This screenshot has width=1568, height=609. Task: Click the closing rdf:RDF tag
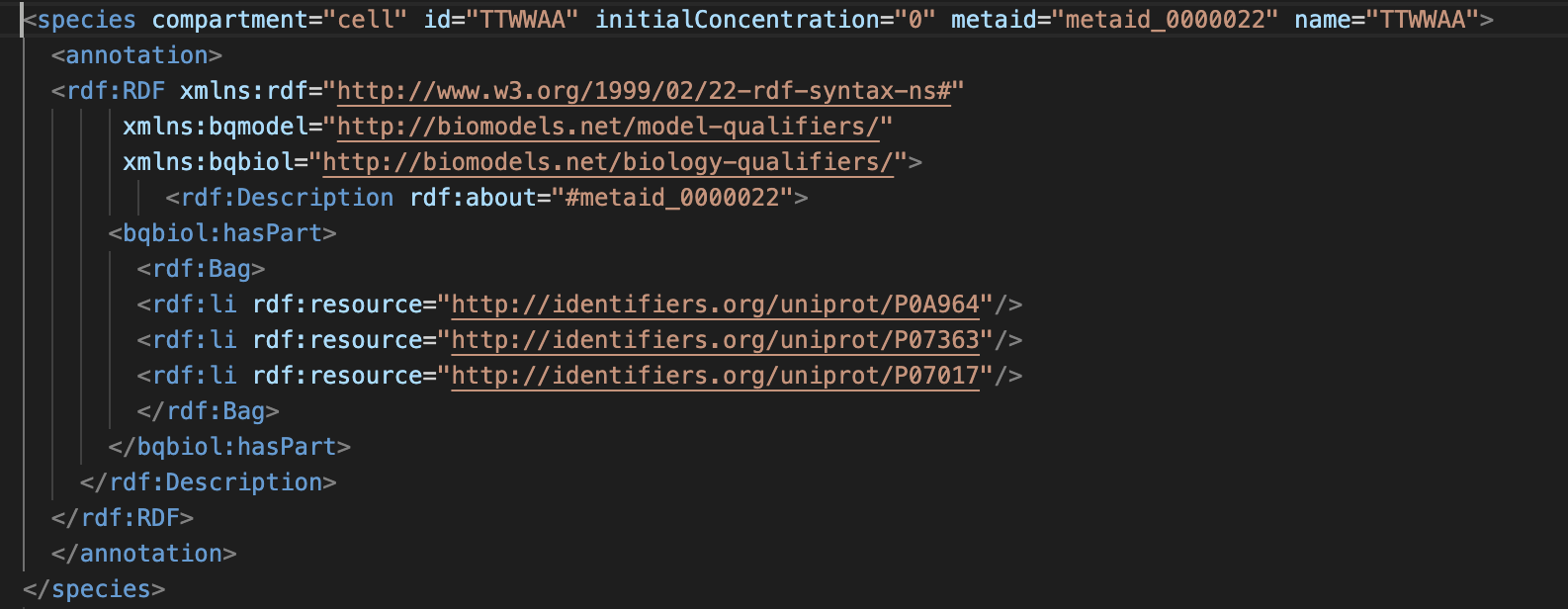[123, 518]
